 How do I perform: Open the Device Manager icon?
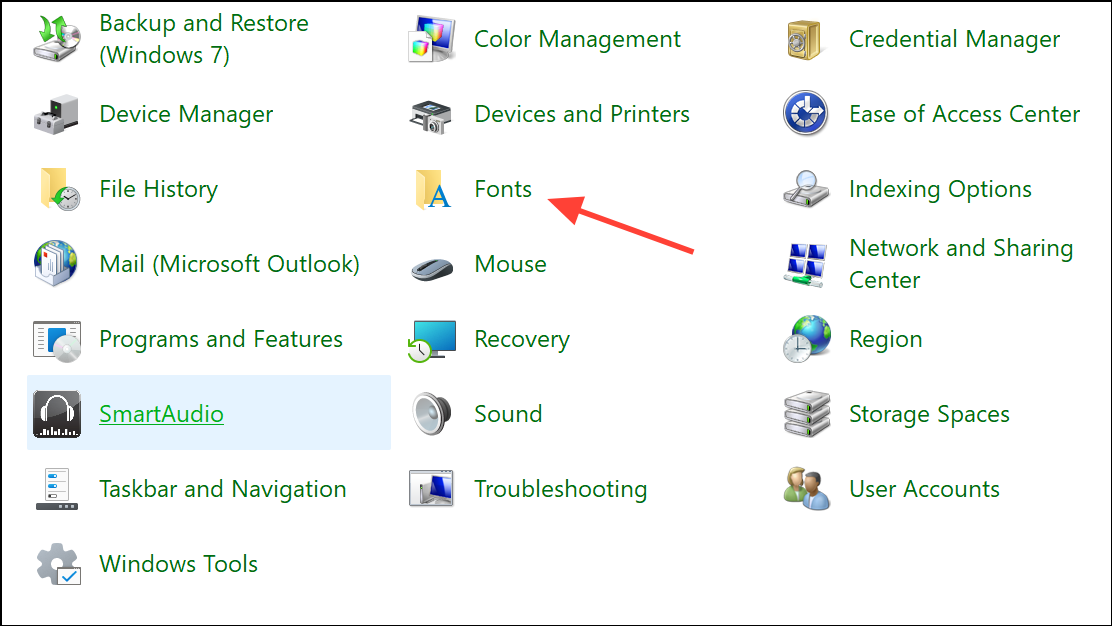(x=57, y=114)
